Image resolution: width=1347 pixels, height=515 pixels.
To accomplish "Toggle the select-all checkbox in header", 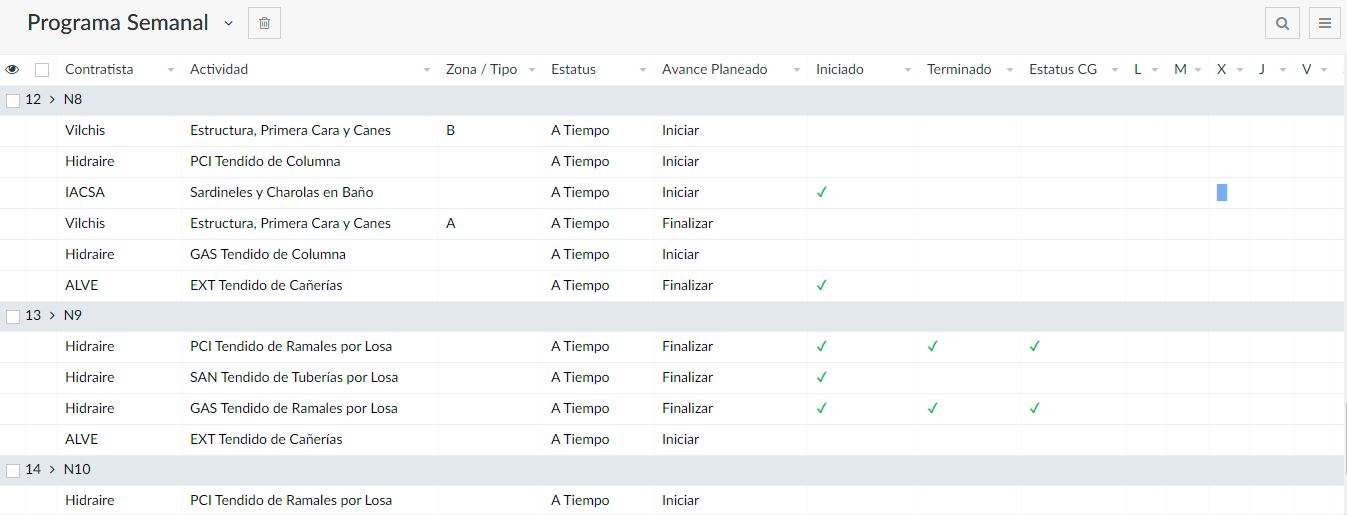I will [x=42, y=70].
